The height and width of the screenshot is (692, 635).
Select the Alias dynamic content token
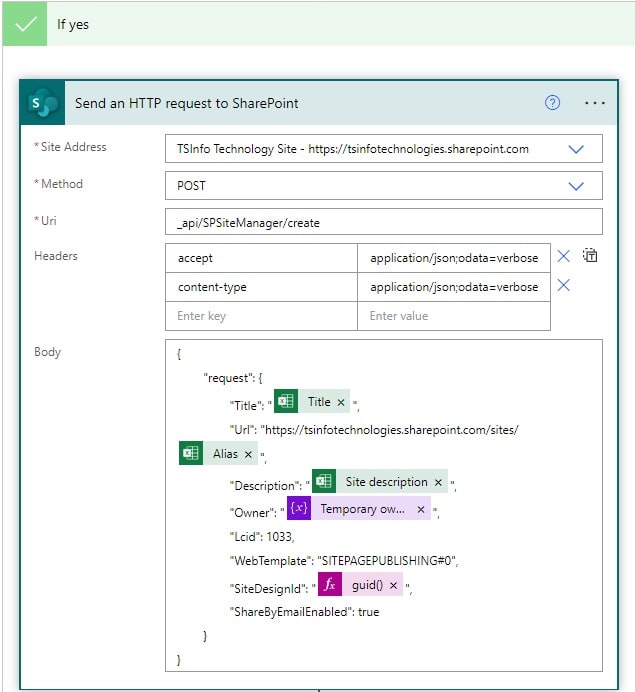pyautogui.click(x=218, y=453)
